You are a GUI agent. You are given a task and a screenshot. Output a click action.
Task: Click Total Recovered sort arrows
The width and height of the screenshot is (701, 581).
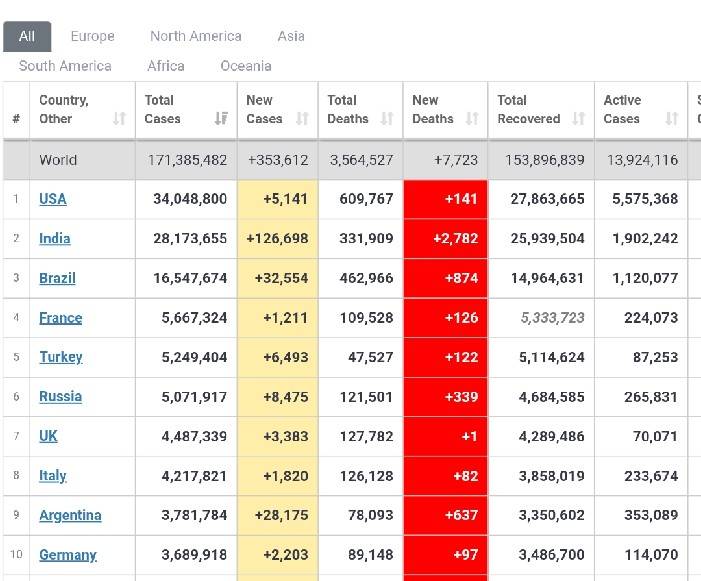click(578, 119)
